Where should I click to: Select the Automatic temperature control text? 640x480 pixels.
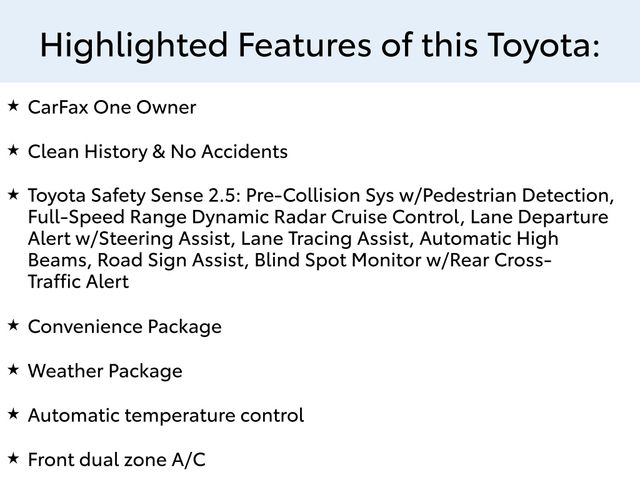click(x=166, y=415)
